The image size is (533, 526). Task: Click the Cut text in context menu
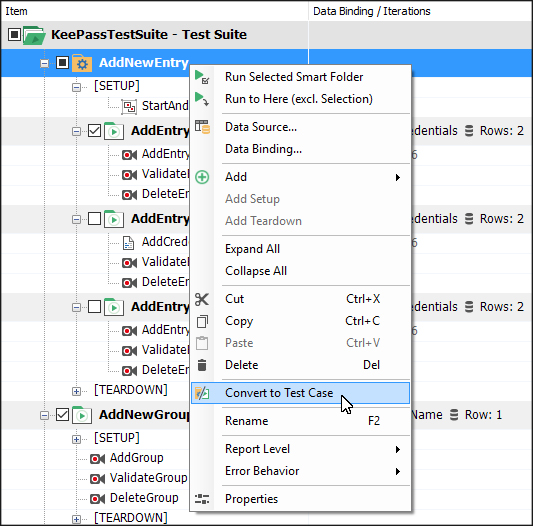(x=235, y=299)
